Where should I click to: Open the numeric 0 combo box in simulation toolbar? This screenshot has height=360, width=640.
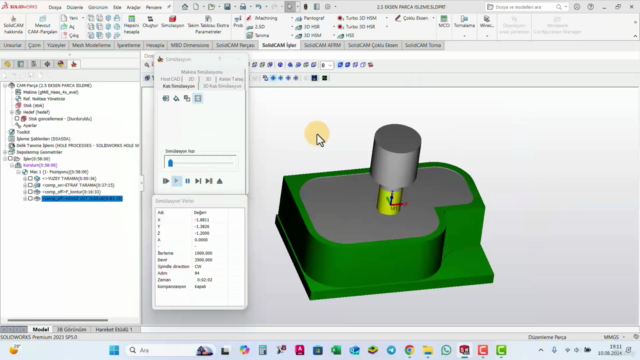click(327, 65)
